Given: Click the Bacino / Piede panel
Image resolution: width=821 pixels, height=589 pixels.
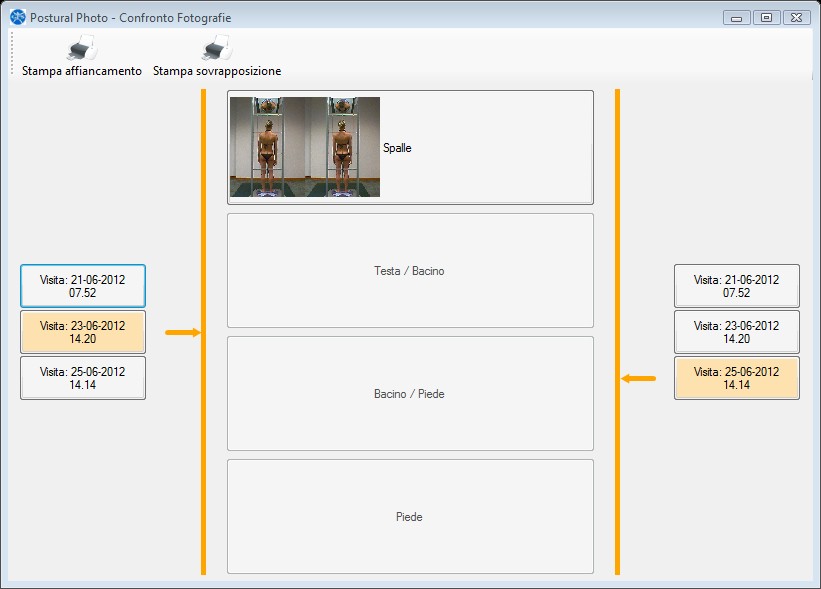Looking at the screenshot, I should pyautogui.click(x=410, y=394).
